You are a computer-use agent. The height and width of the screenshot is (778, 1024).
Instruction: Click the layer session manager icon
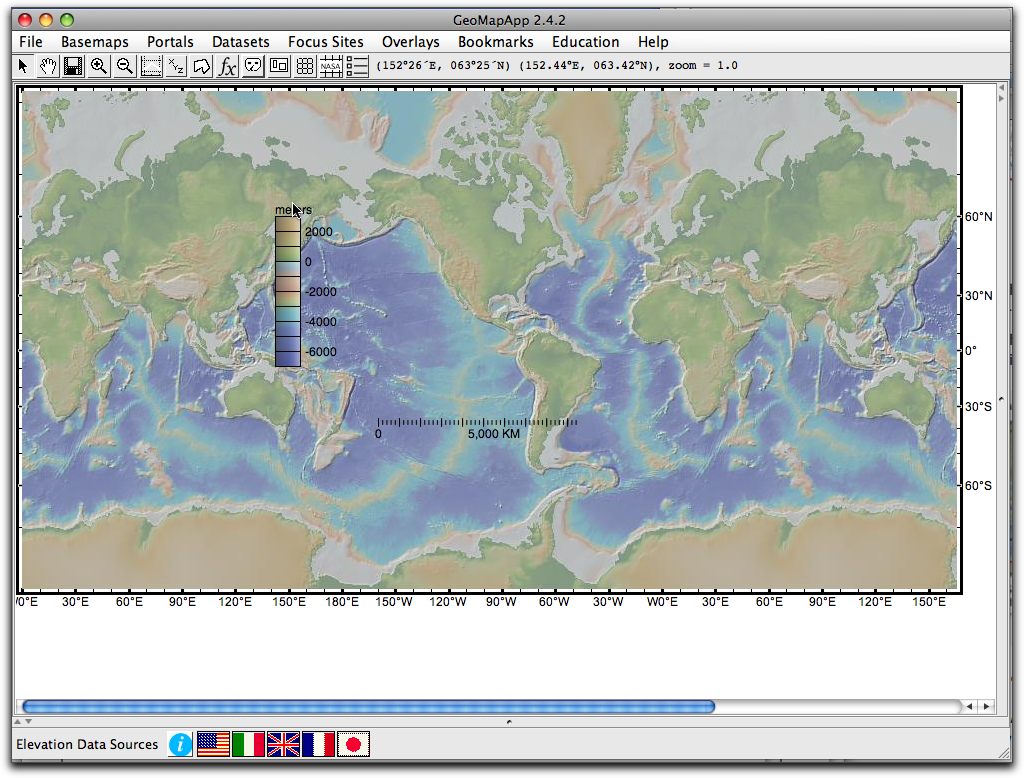[356, 66]
